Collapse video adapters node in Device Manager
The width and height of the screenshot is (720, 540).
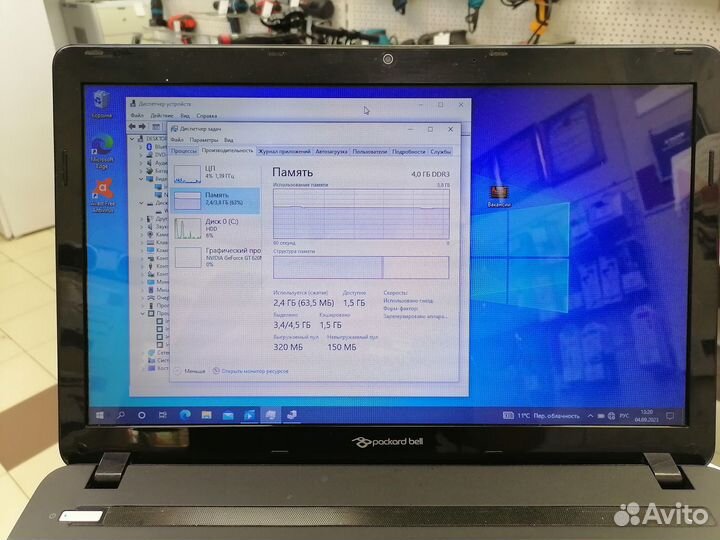coord(141,179)
